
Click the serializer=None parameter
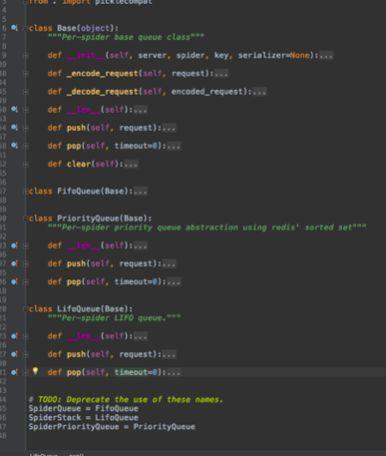click(273, 55)
